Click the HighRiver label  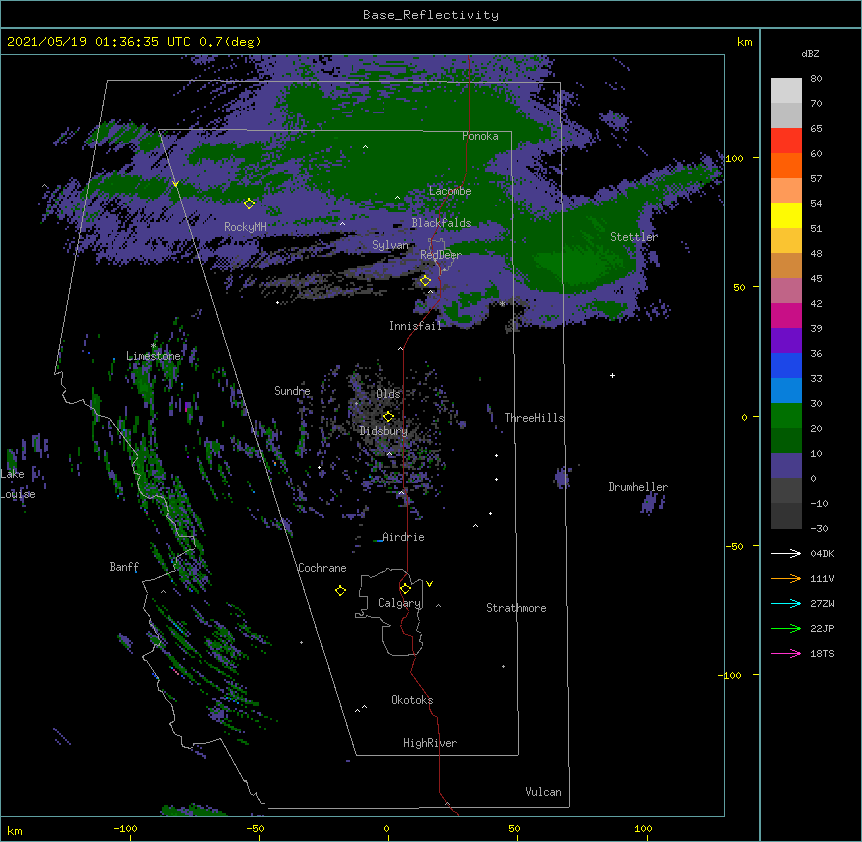click(430, 743)
